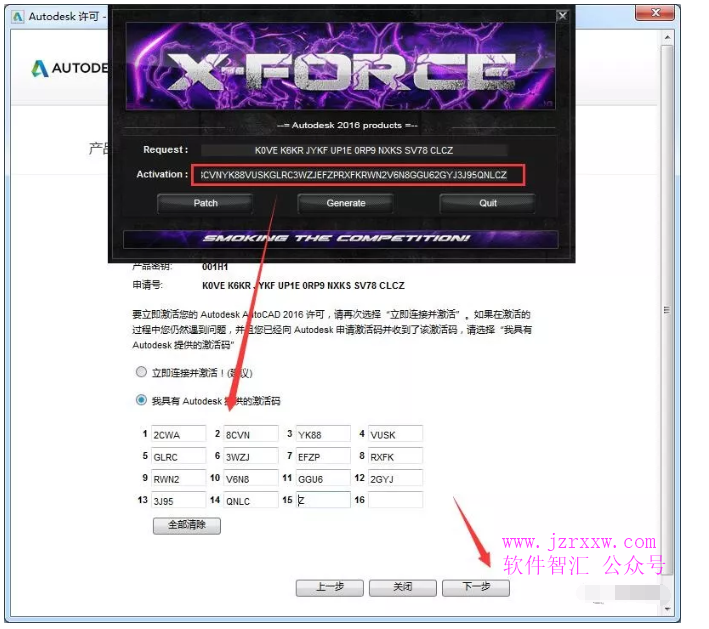This screenshot has height=629, width=709.
Task: Click activation field 13 containing 3J95
Action: [178, 500]
